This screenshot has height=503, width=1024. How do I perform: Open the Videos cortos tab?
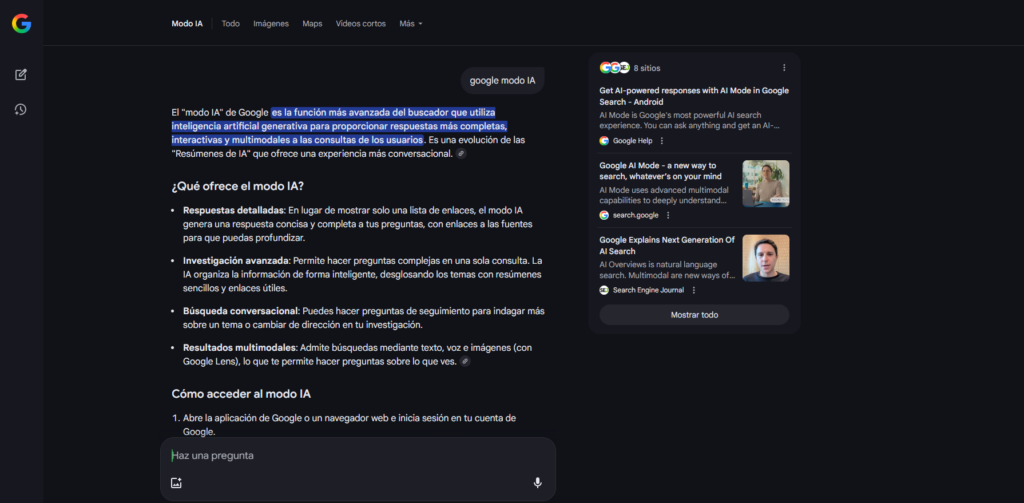(x=360, y=23)
